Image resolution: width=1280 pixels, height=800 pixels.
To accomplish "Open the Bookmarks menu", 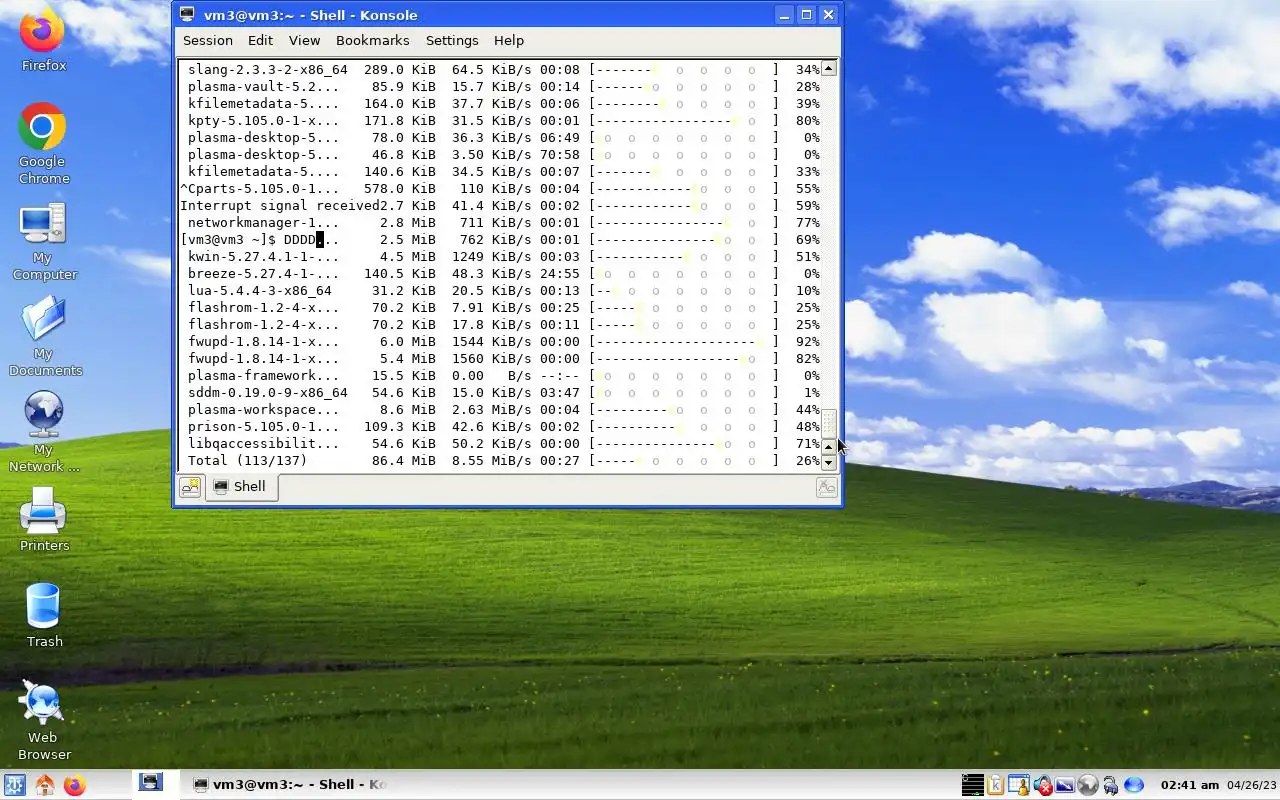I will [372, 40].
